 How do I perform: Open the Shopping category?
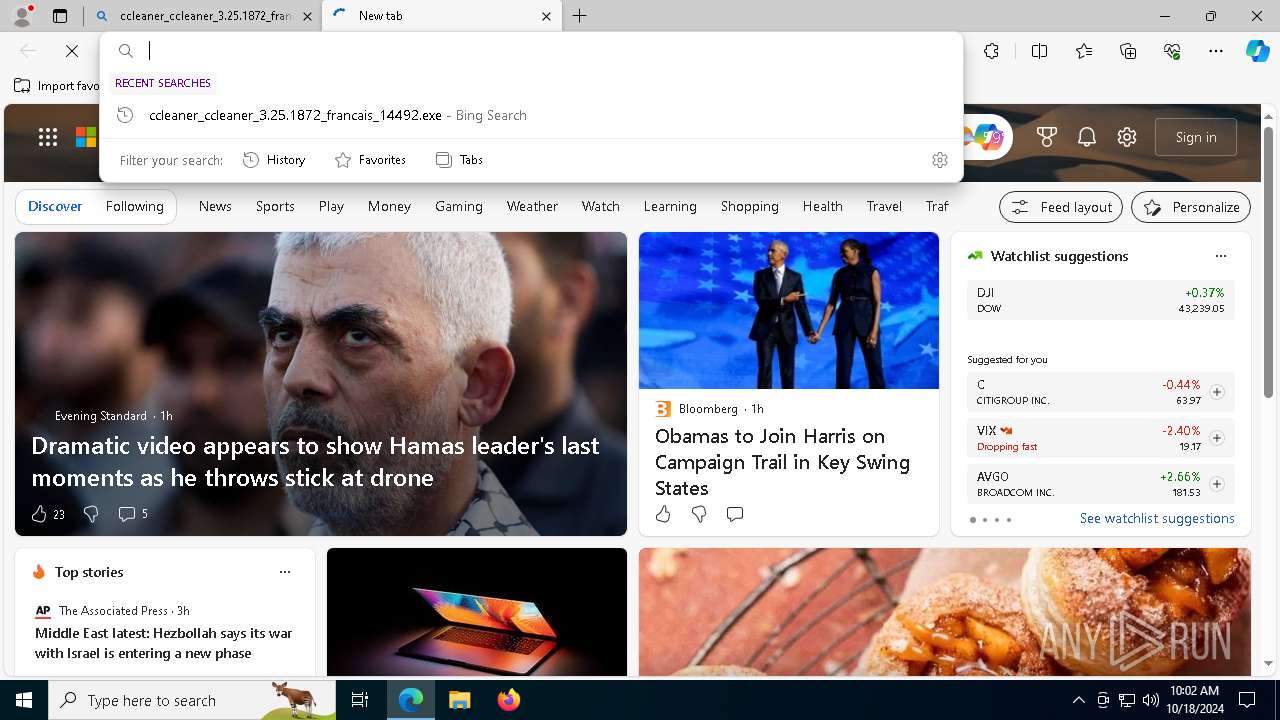click(750, 206)
